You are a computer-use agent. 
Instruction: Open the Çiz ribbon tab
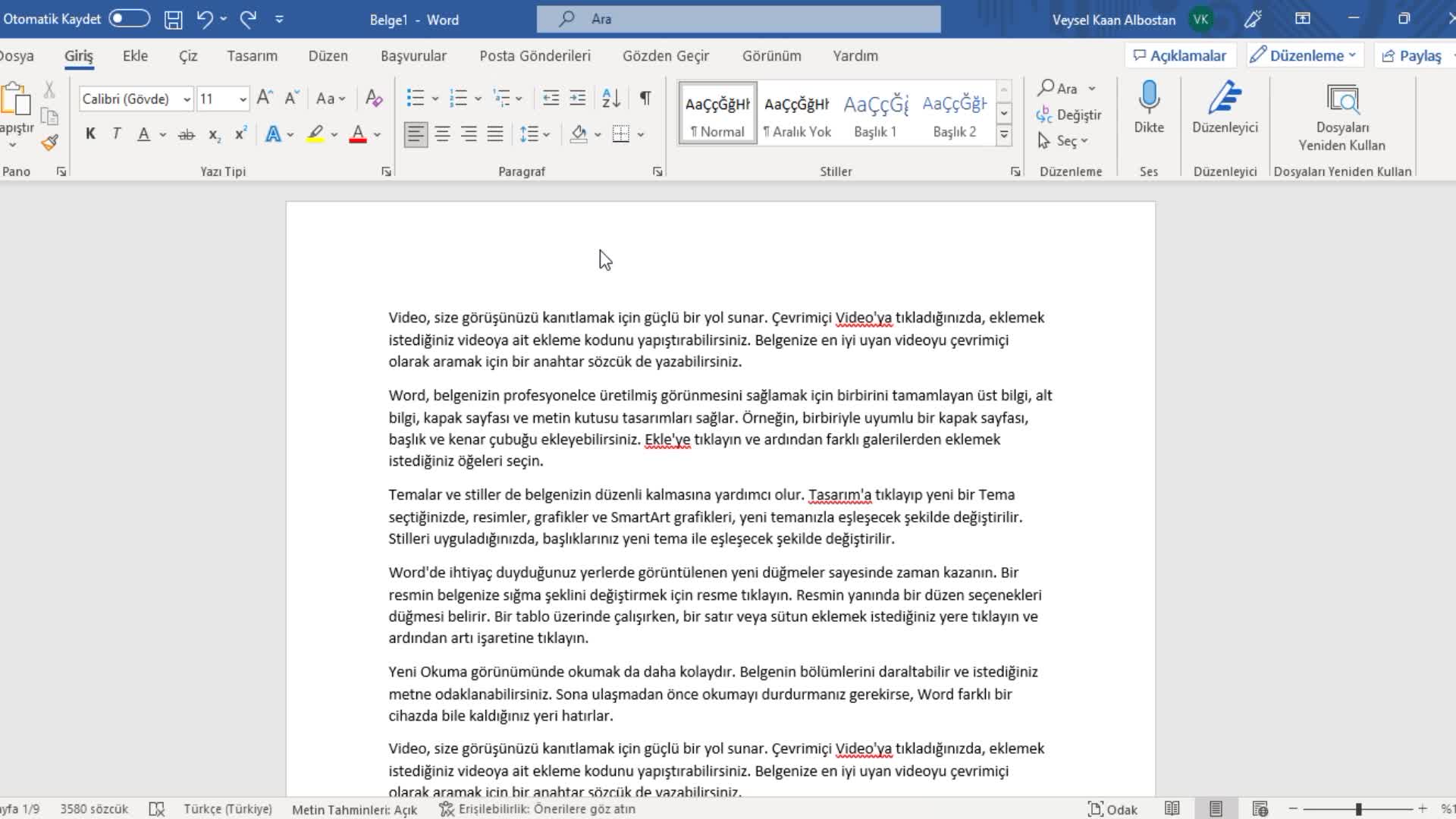point(187,55)
